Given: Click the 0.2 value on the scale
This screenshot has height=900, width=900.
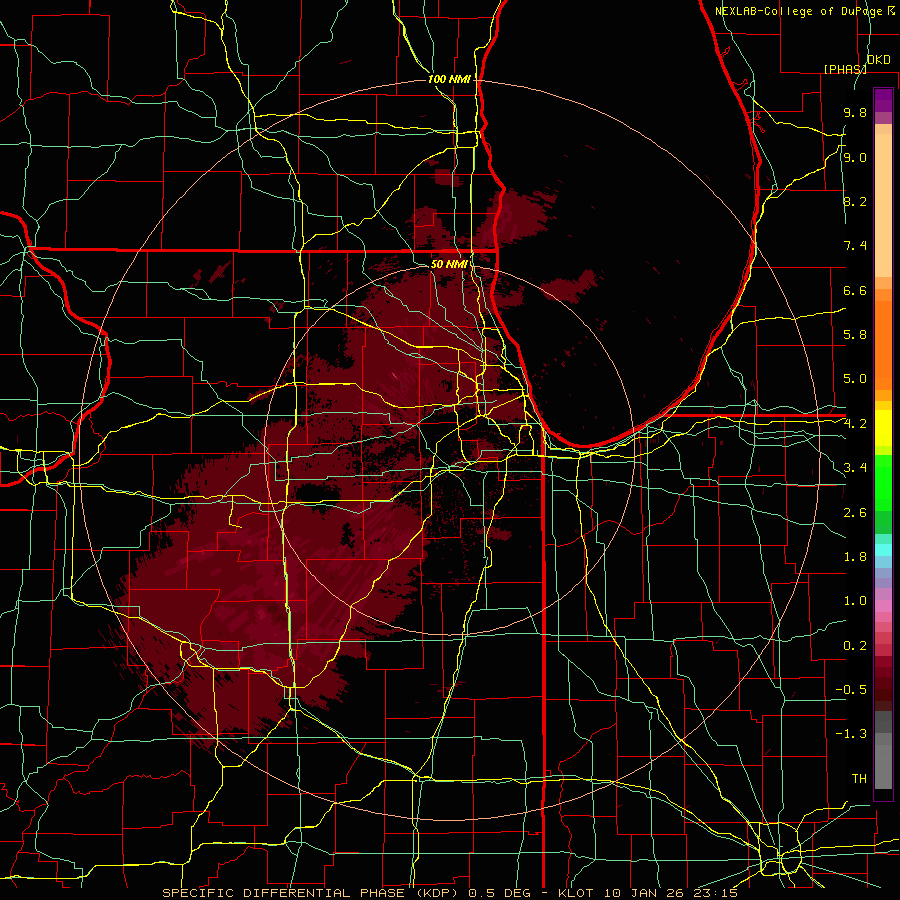Looking at the screenshot, I should click(855, 646).
